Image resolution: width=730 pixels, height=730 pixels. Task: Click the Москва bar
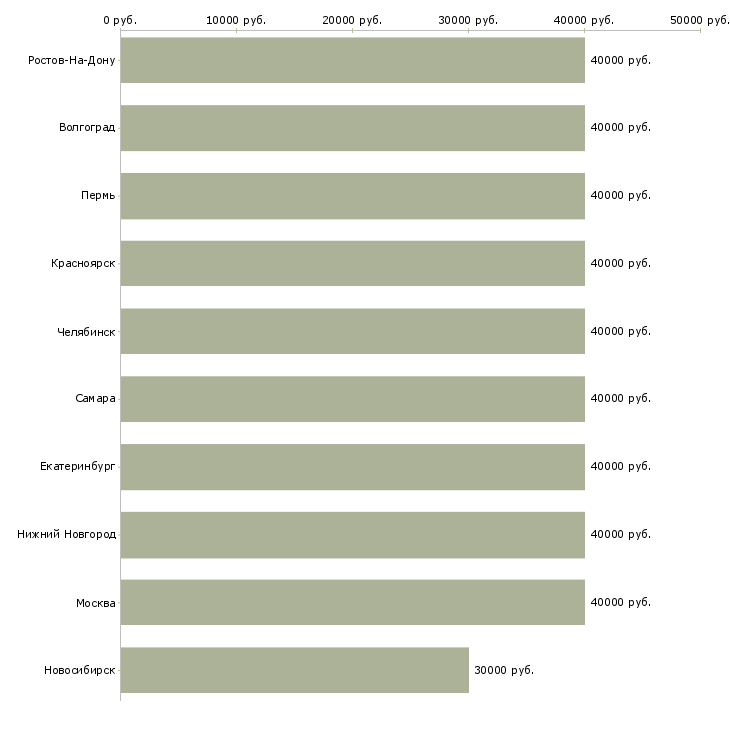pos(352,602)
